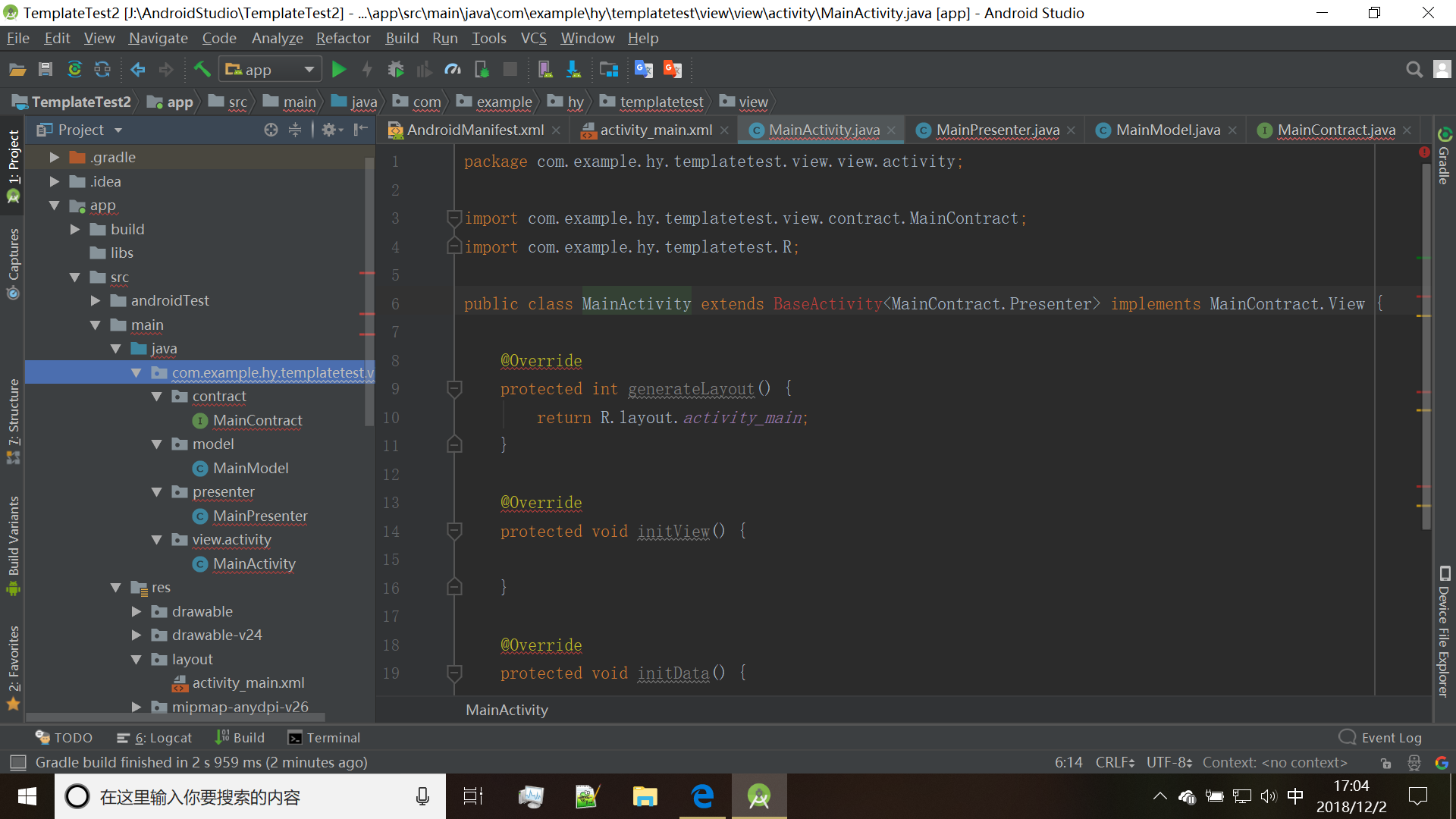Click the Project tree horizontal scrollbar
This screenshot has height=819, width=1456.
(176, 717)
